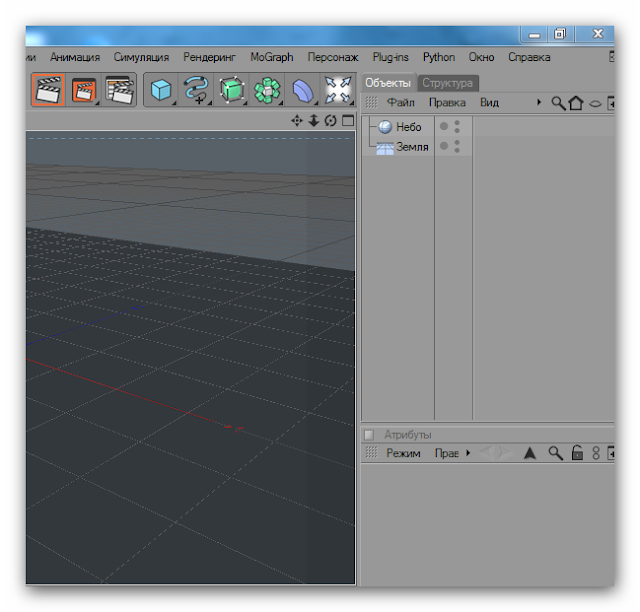Render the active view clapperboard icon
Image resolution: width=640 pixels, height=612 pixels.
(48, 90)
